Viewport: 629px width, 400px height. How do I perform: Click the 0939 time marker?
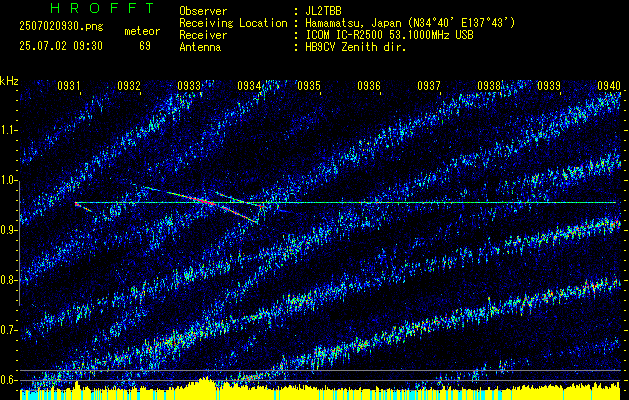coord(549,85)
